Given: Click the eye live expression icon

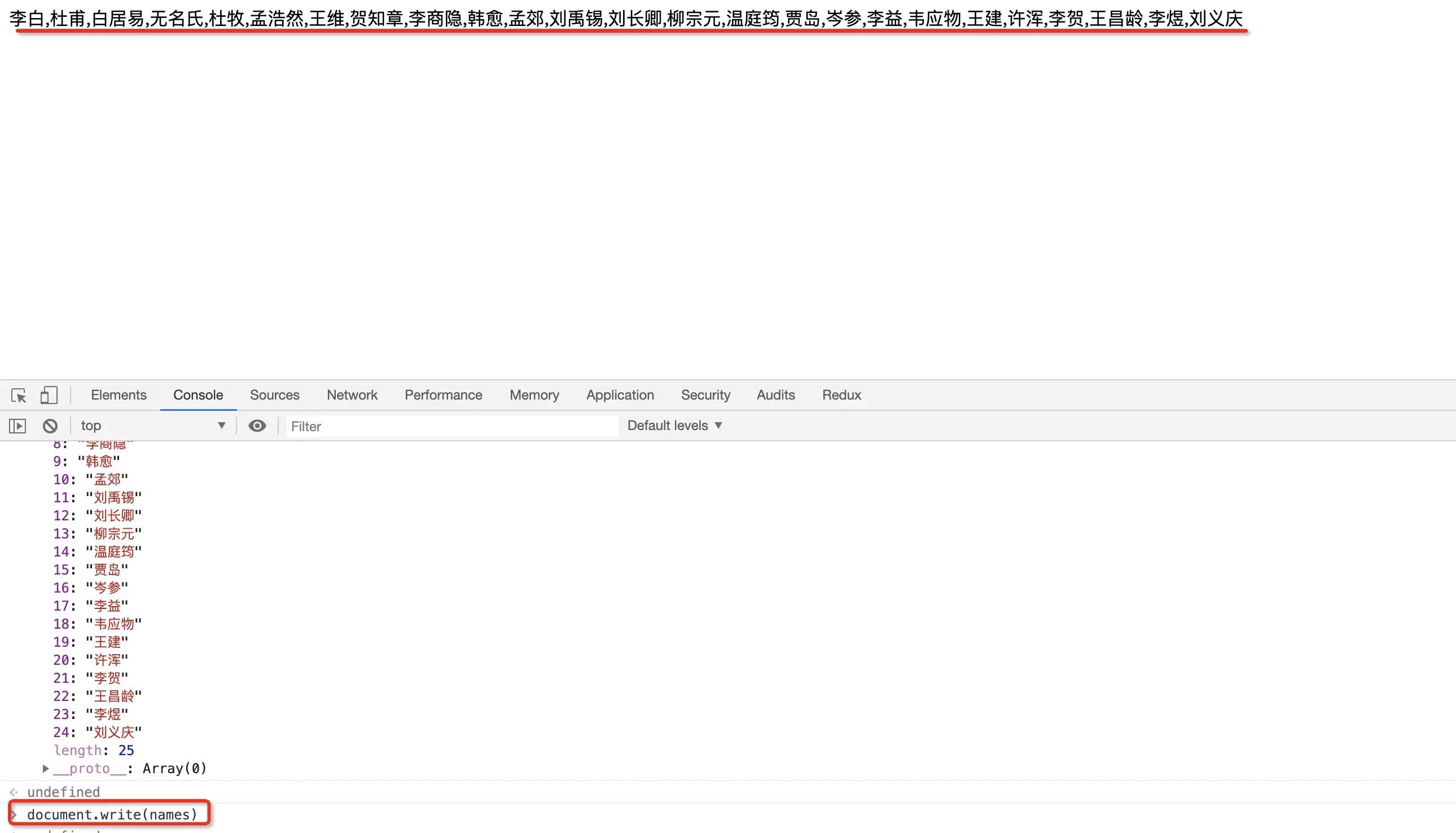Looking at the screenshot, I should [x=257, y=426].
